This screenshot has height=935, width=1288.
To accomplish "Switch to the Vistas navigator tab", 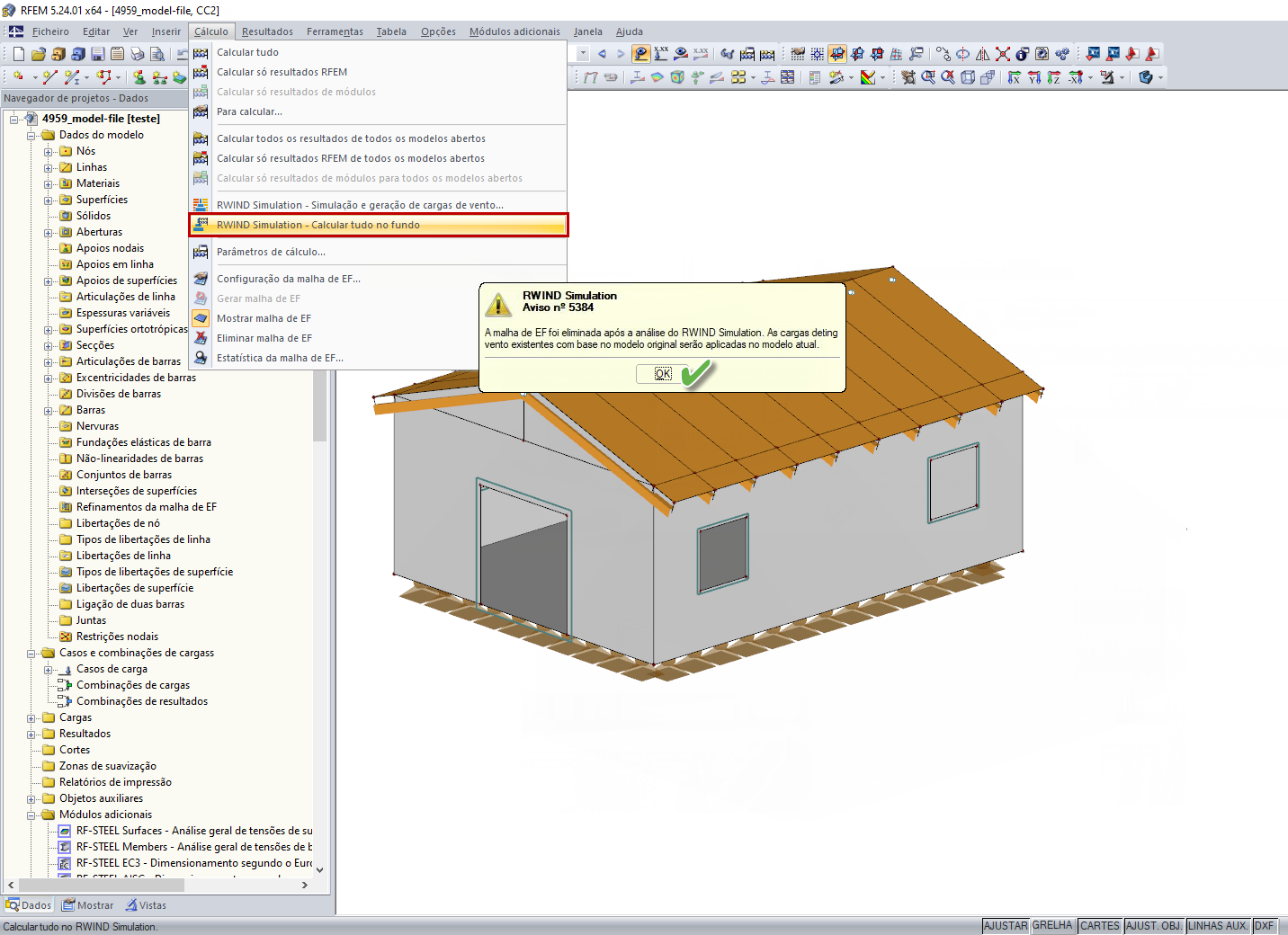I will click(146, 905).
